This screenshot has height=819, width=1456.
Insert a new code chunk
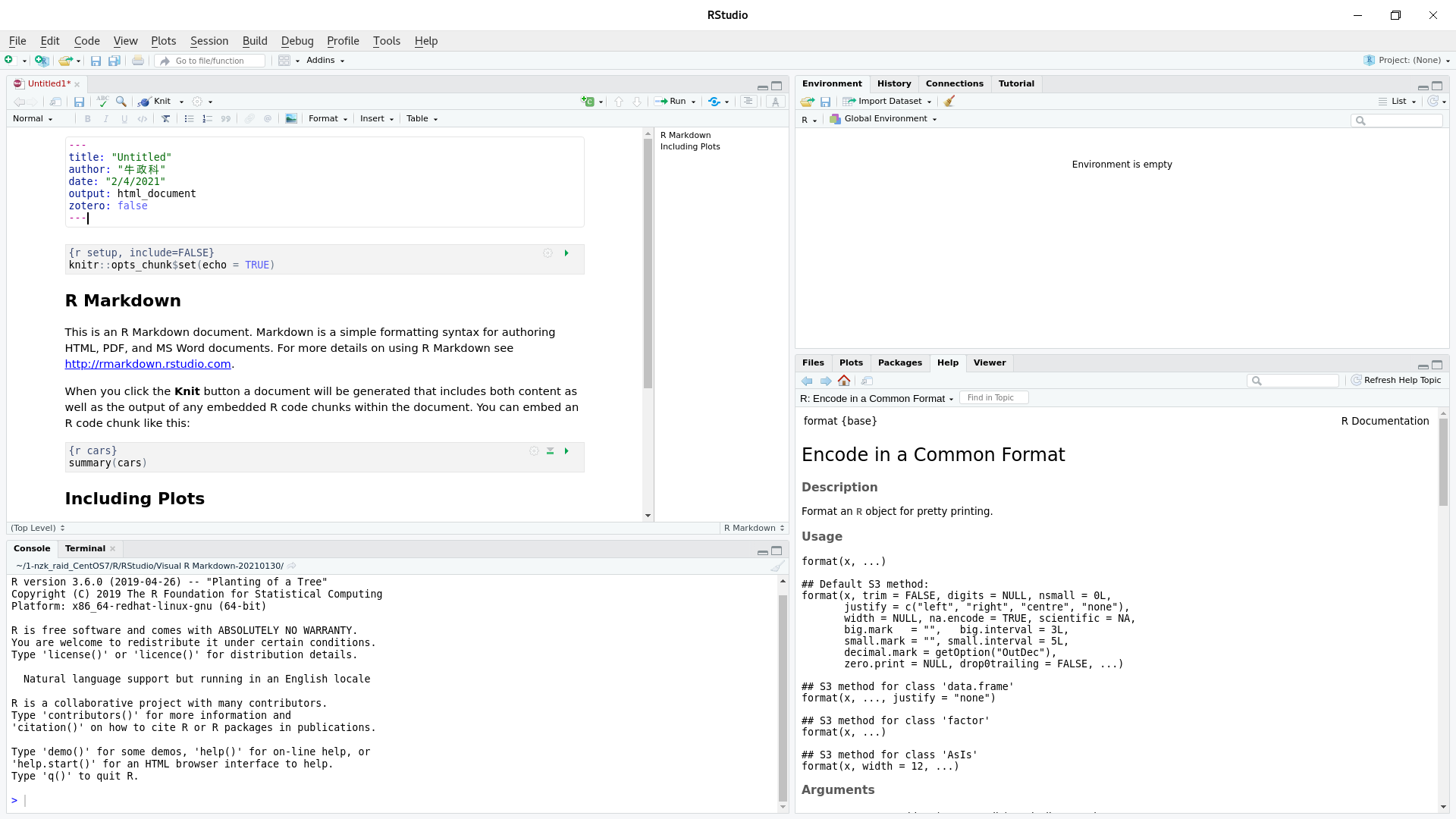click(589, 101)
